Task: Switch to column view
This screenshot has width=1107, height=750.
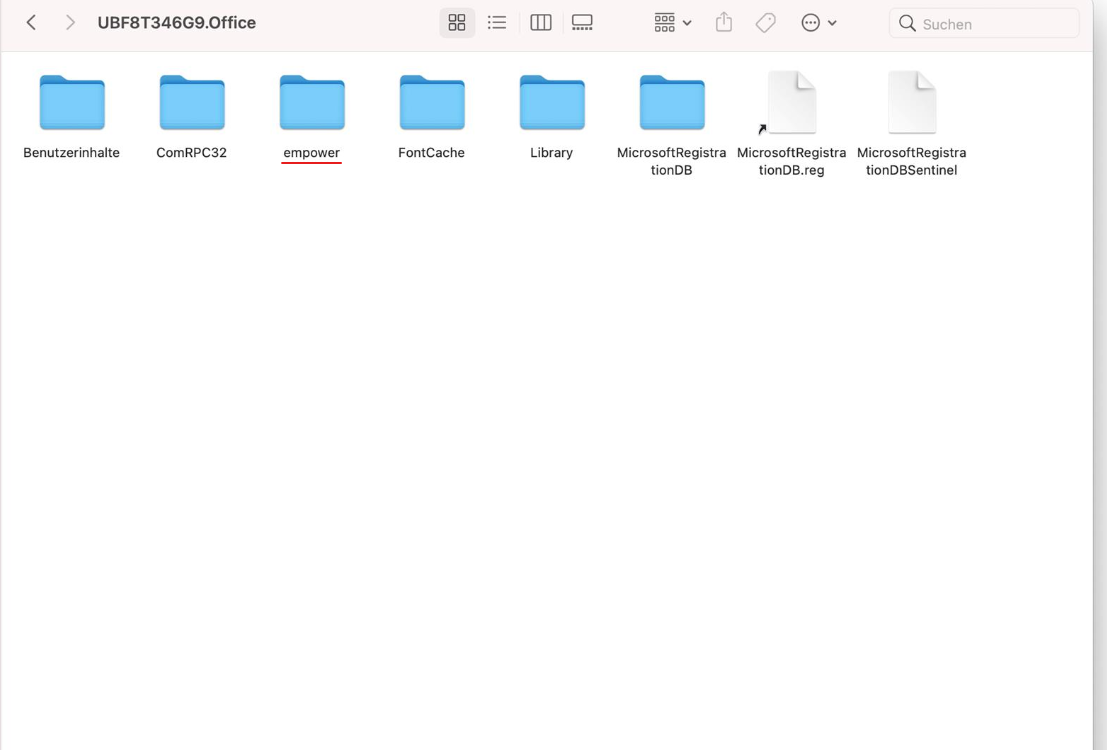Action: [541, 23]
